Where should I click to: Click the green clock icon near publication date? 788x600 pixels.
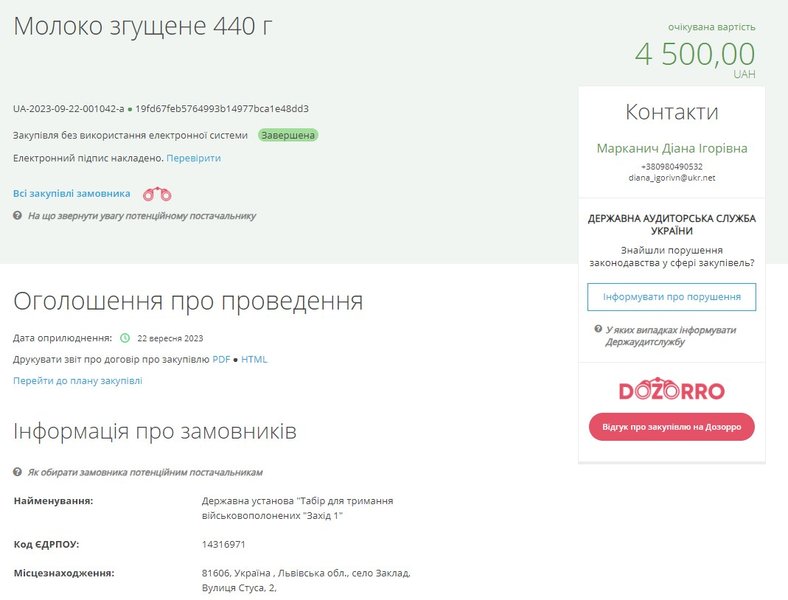click(x=125, y=338)
